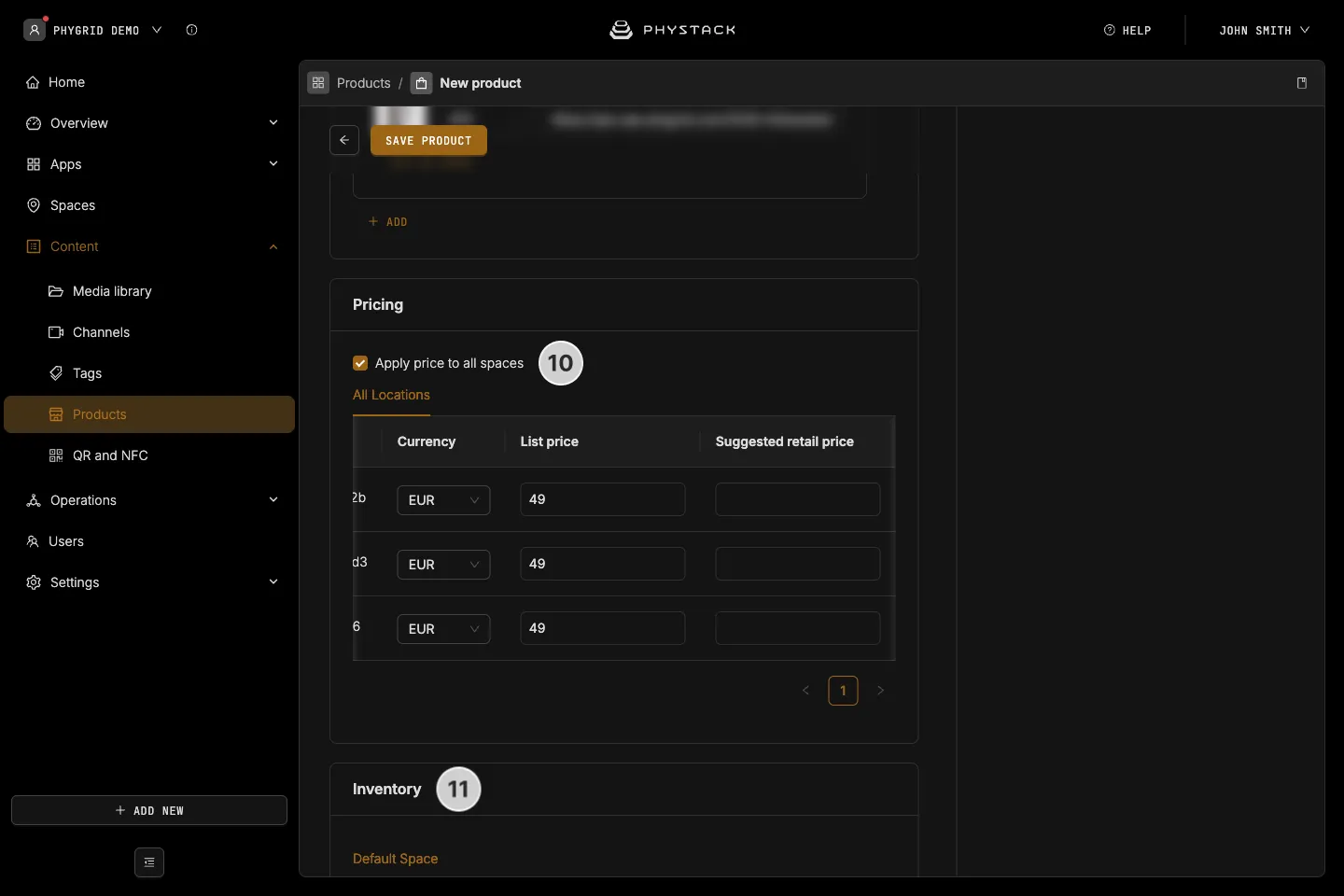Open the EUR currency dropdown in row d3
Screen dimensions: 1344x896
[x=443, y=565]
